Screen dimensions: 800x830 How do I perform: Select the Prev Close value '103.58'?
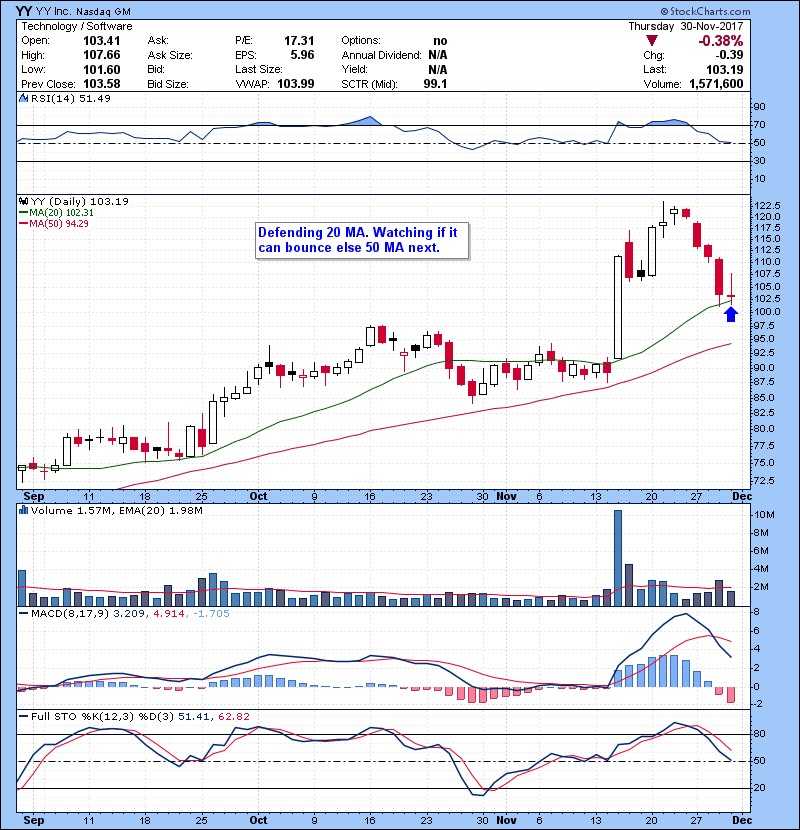(x=102, y=84)
